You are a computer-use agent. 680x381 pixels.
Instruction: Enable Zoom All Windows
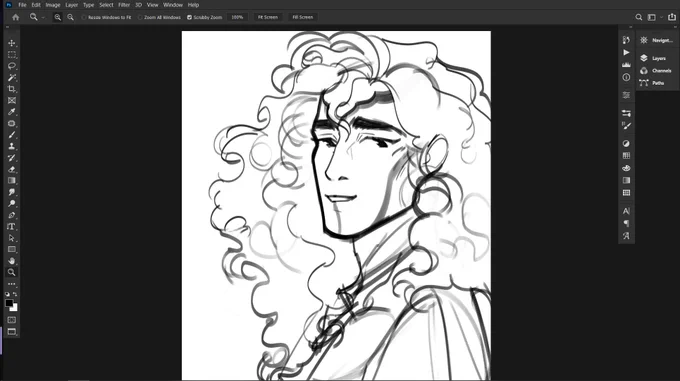pos(159,17)
